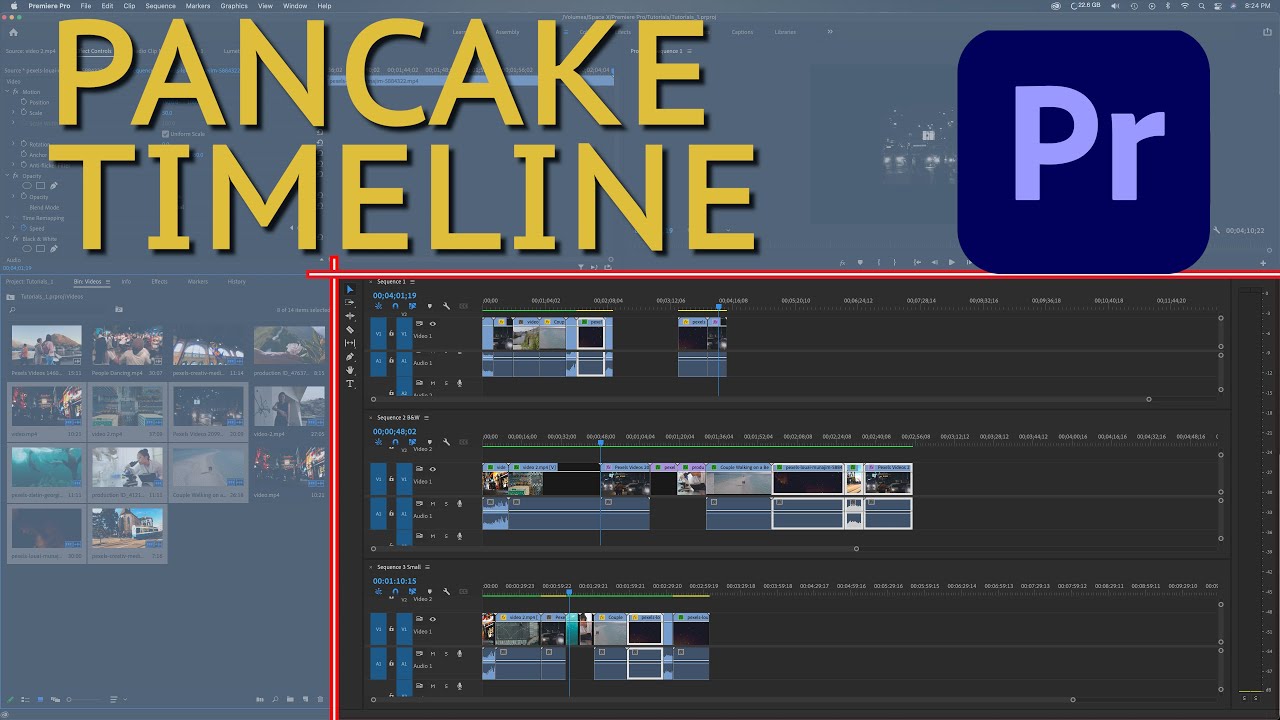Open the Sequence menu in menu bar
Screen dimensions: 1280x720
160,6
